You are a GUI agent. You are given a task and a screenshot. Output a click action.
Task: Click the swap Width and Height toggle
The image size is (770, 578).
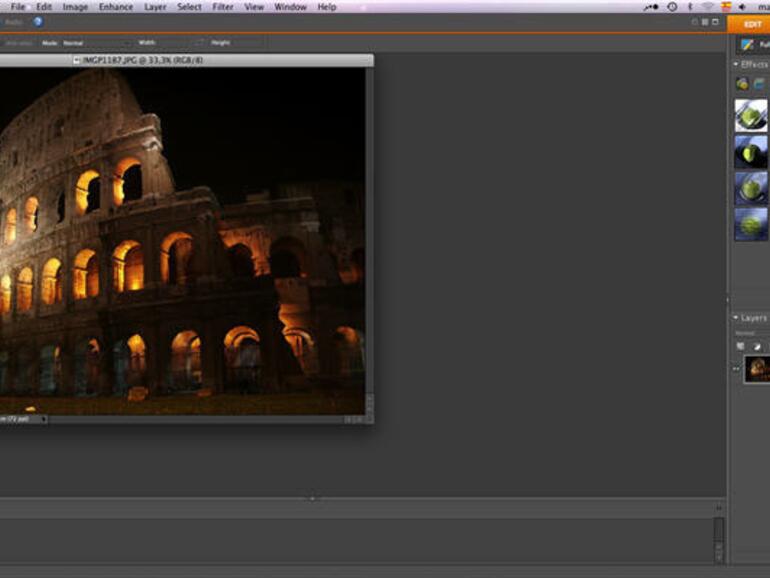(200, 43)
